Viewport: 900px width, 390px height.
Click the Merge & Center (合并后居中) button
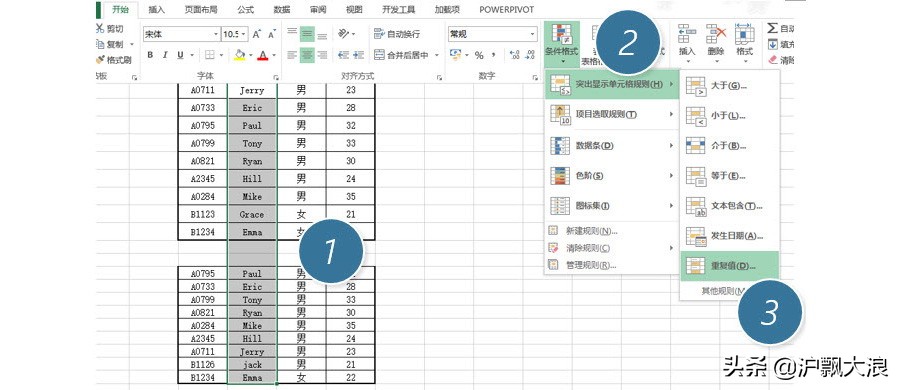401,55
